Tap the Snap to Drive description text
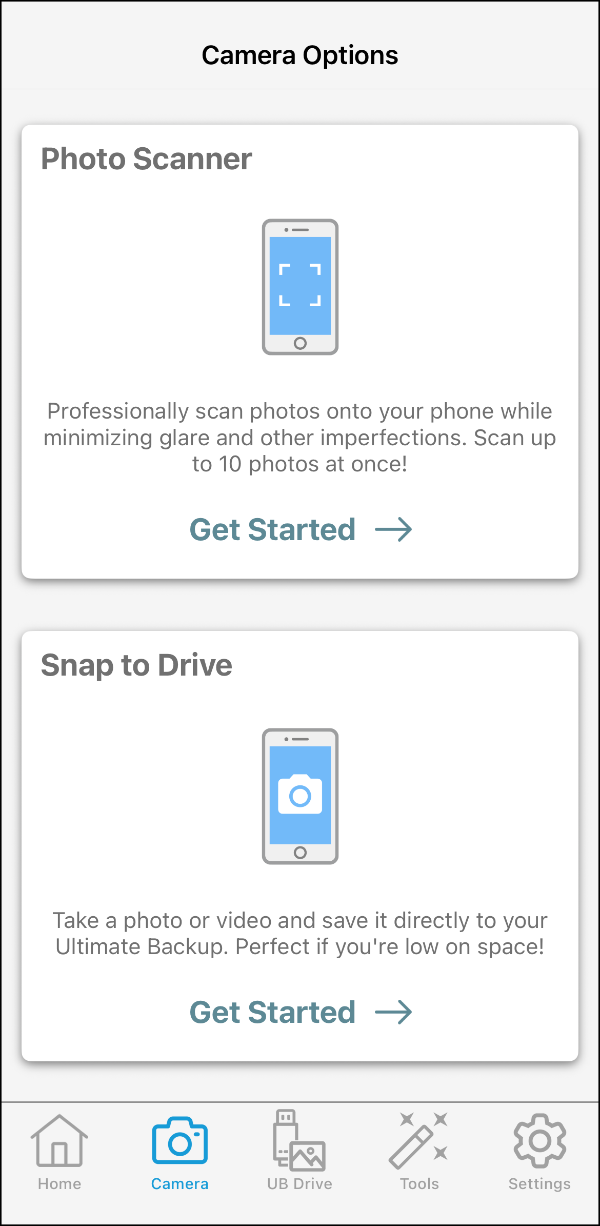This screenshot has height=1226, width=600. (x=300, y=933)
